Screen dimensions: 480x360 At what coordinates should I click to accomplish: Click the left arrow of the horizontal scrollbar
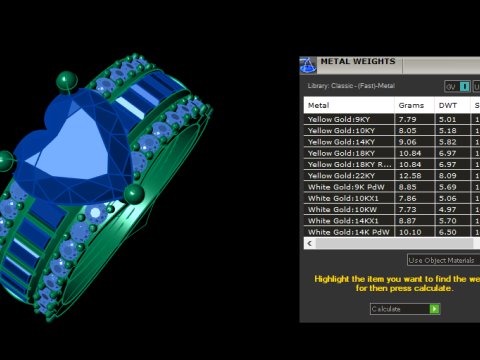pyautogui.click(x=310, y=243)
